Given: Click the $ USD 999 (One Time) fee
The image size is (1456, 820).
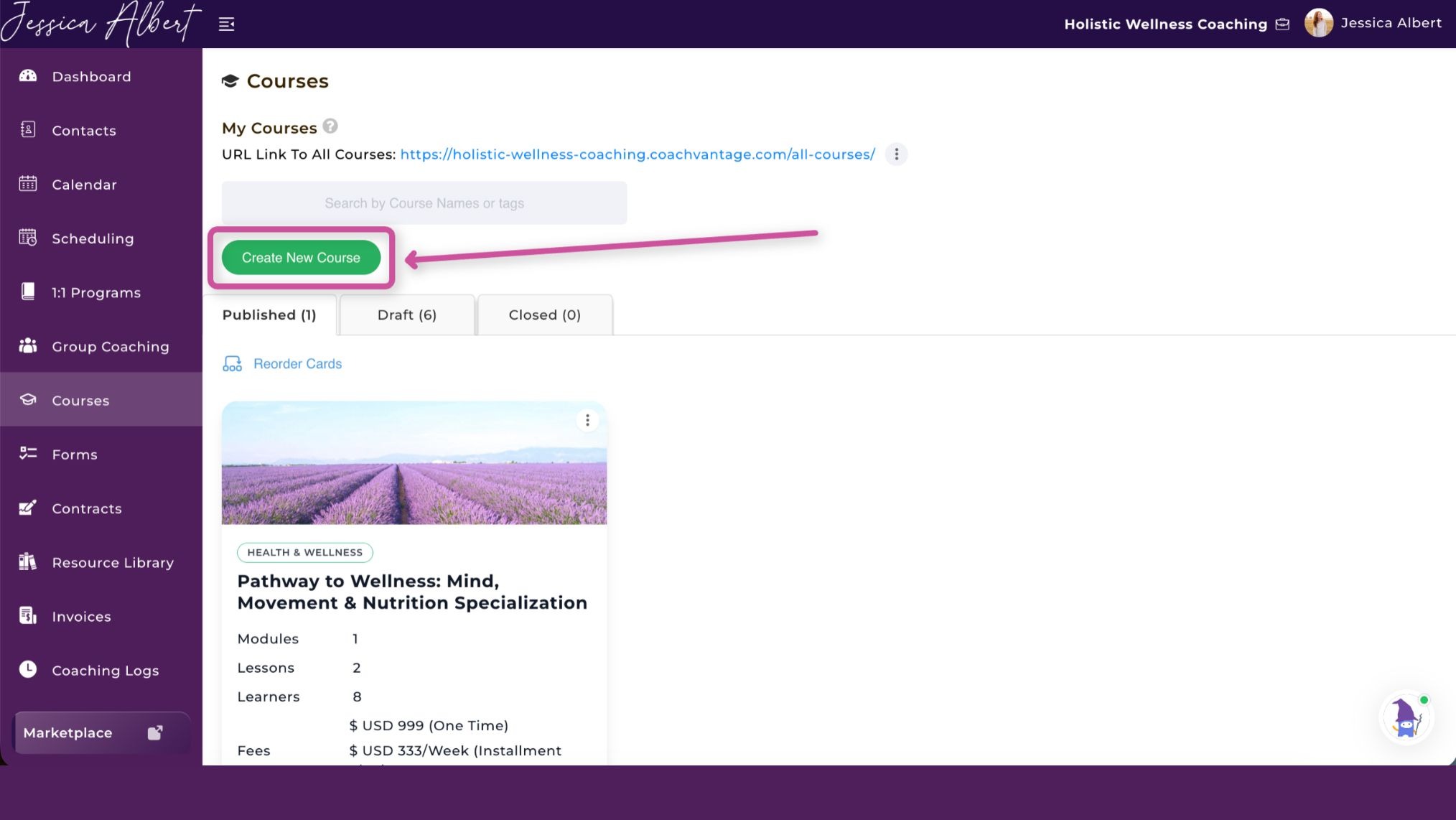Looking at the screenshot, I should point(429,725).
